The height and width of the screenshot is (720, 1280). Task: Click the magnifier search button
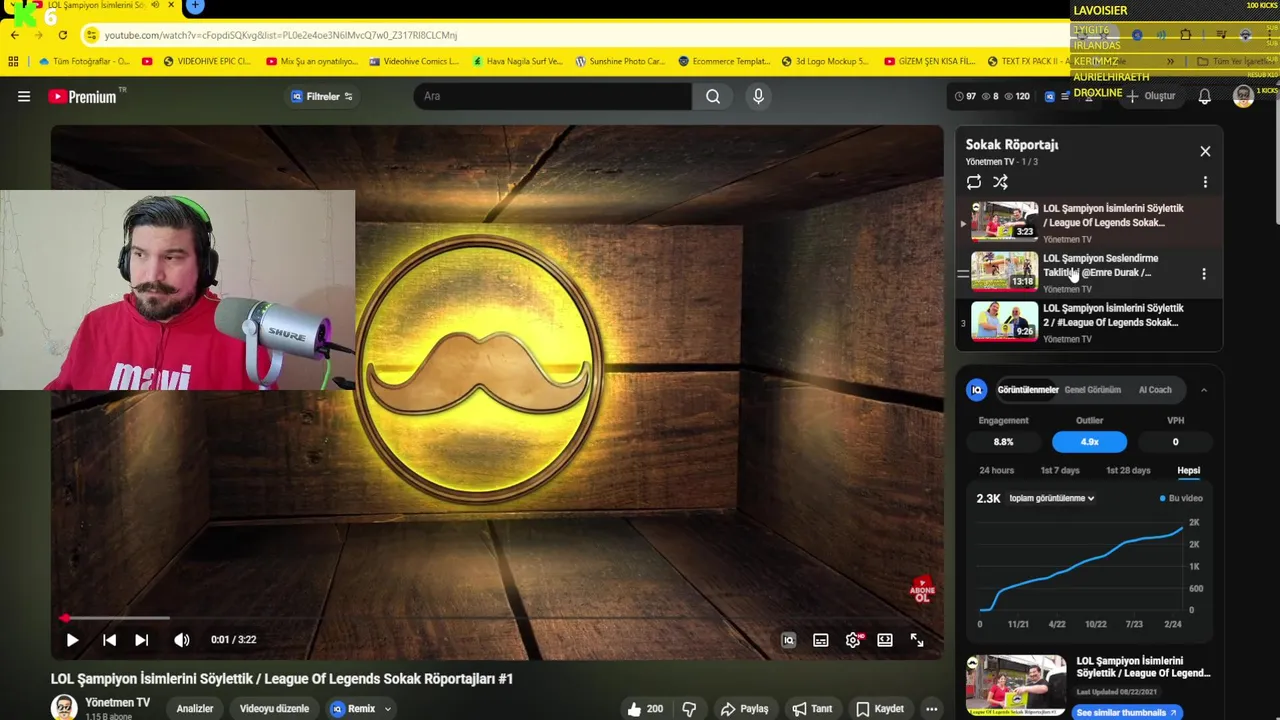pos(713,96)
